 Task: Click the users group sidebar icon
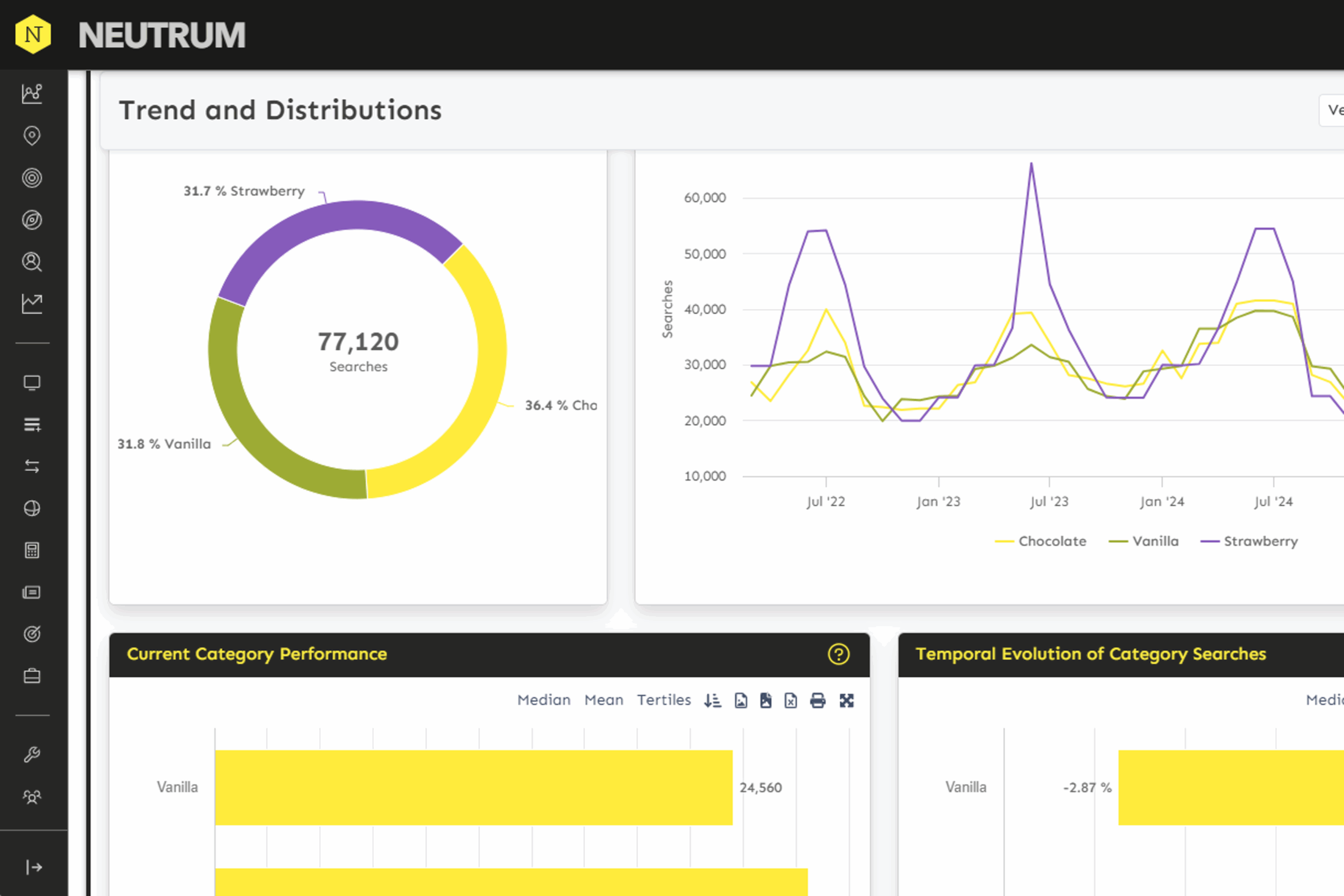(32, 797)
